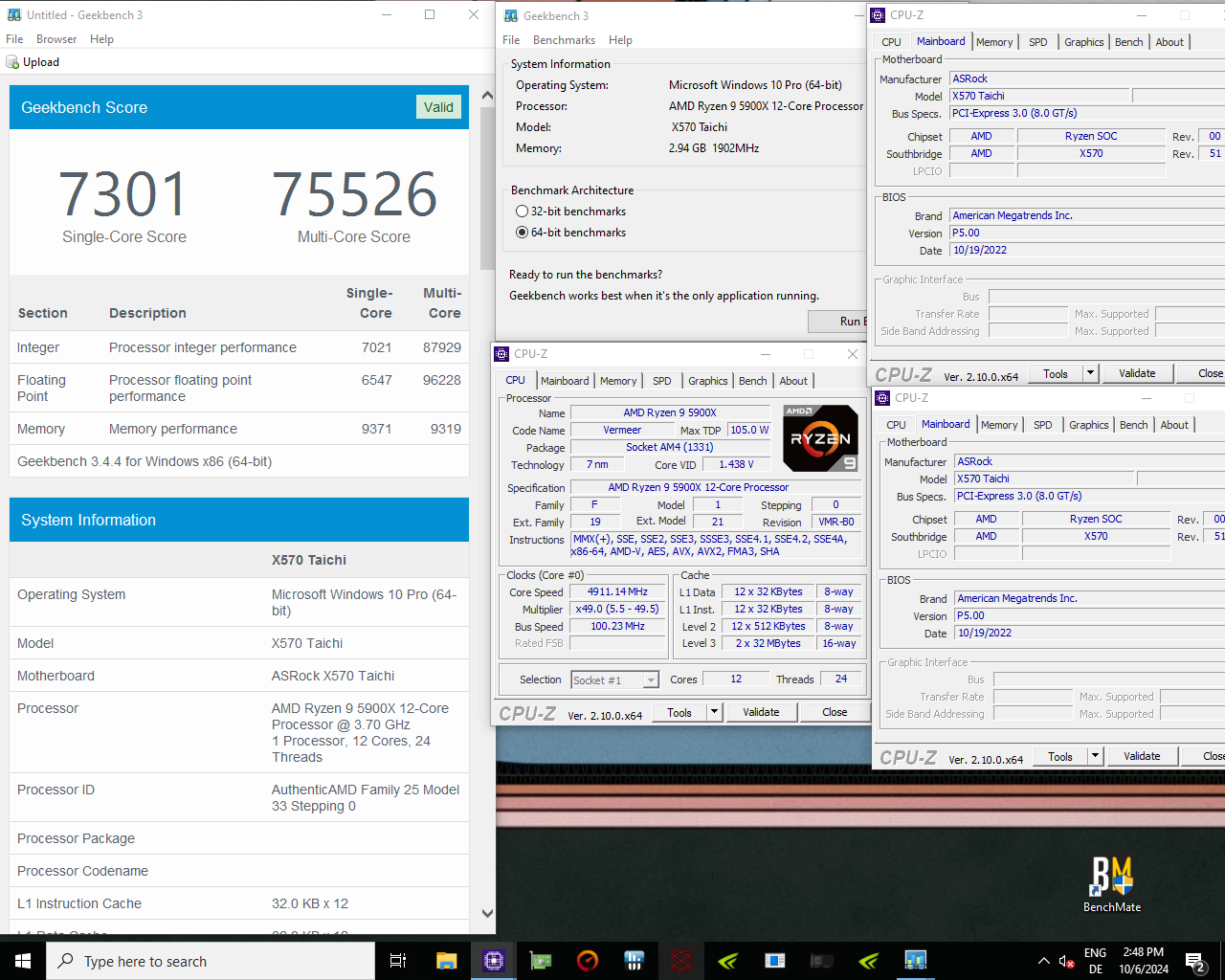Select 32-bit benchmarks option

click(x=570, y=212)
